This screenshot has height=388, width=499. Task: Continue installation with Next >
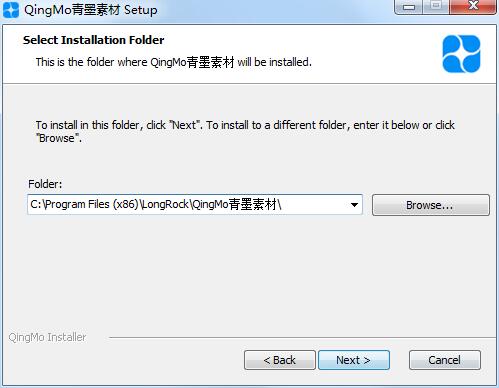[354, 360]
